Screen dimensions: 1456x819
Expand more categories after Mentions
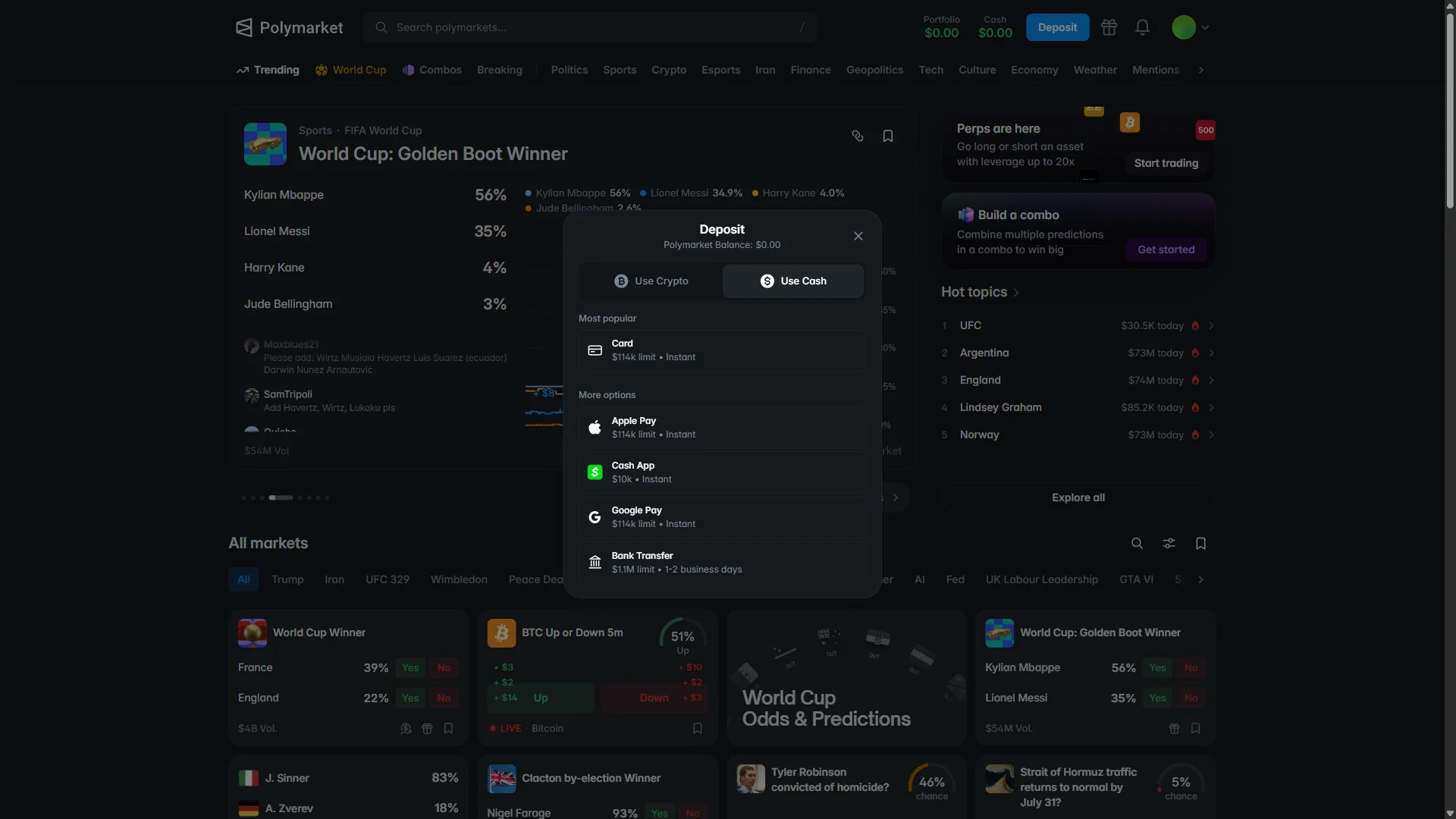tap(1200, 71)
